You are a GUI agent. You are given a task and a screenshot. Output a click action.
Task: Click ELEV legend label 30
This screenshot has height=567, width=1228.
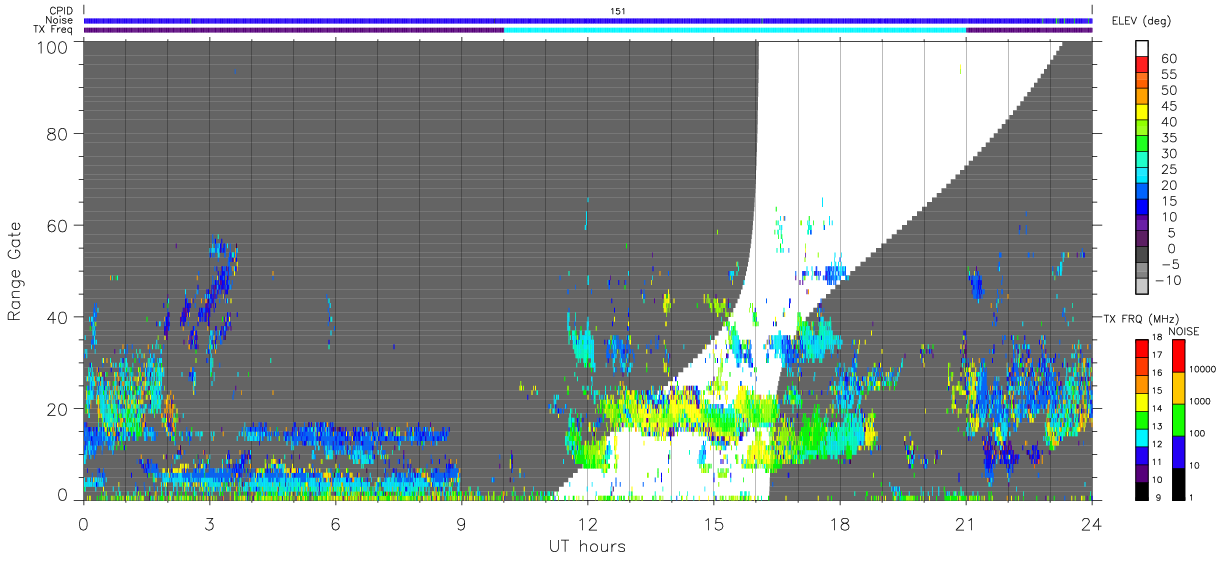1170,153
